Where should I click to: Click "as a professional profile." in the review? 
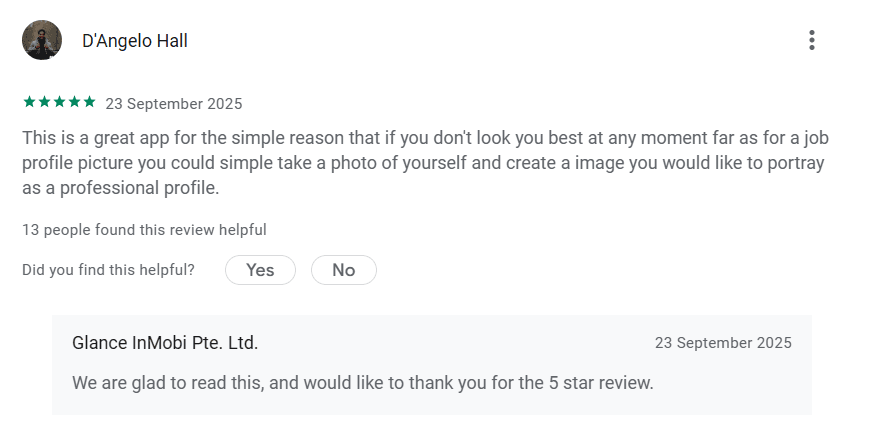[x=120, y=188]
